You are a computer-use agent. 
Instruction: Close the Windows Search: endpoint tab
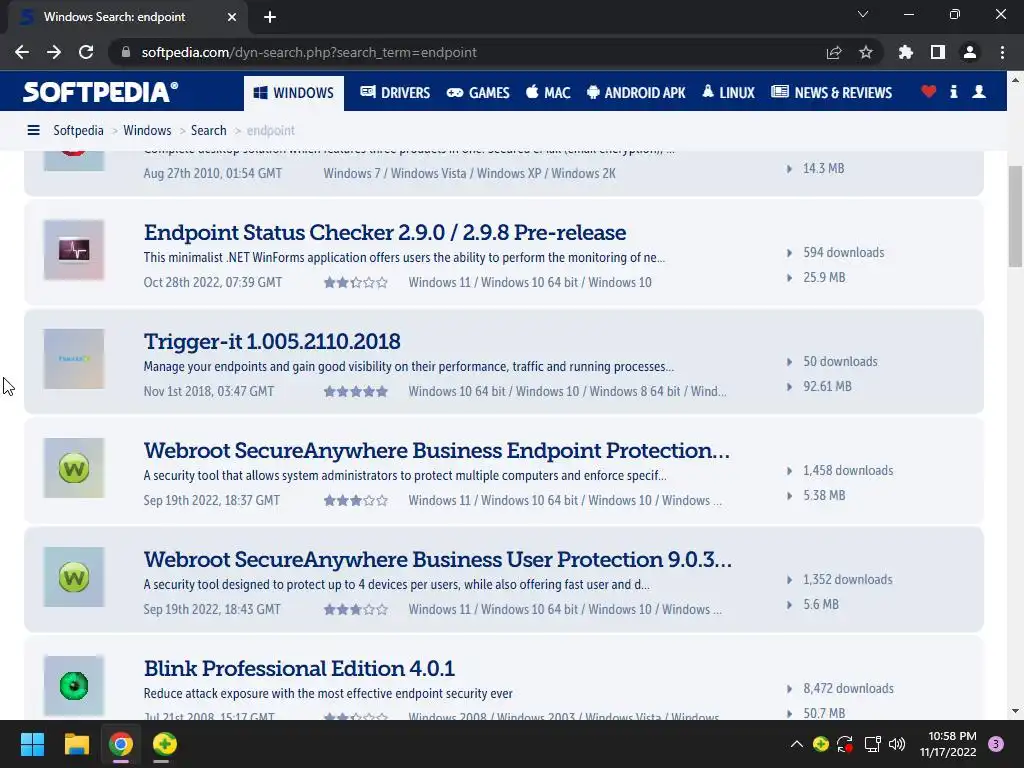(x=232, y=17)
